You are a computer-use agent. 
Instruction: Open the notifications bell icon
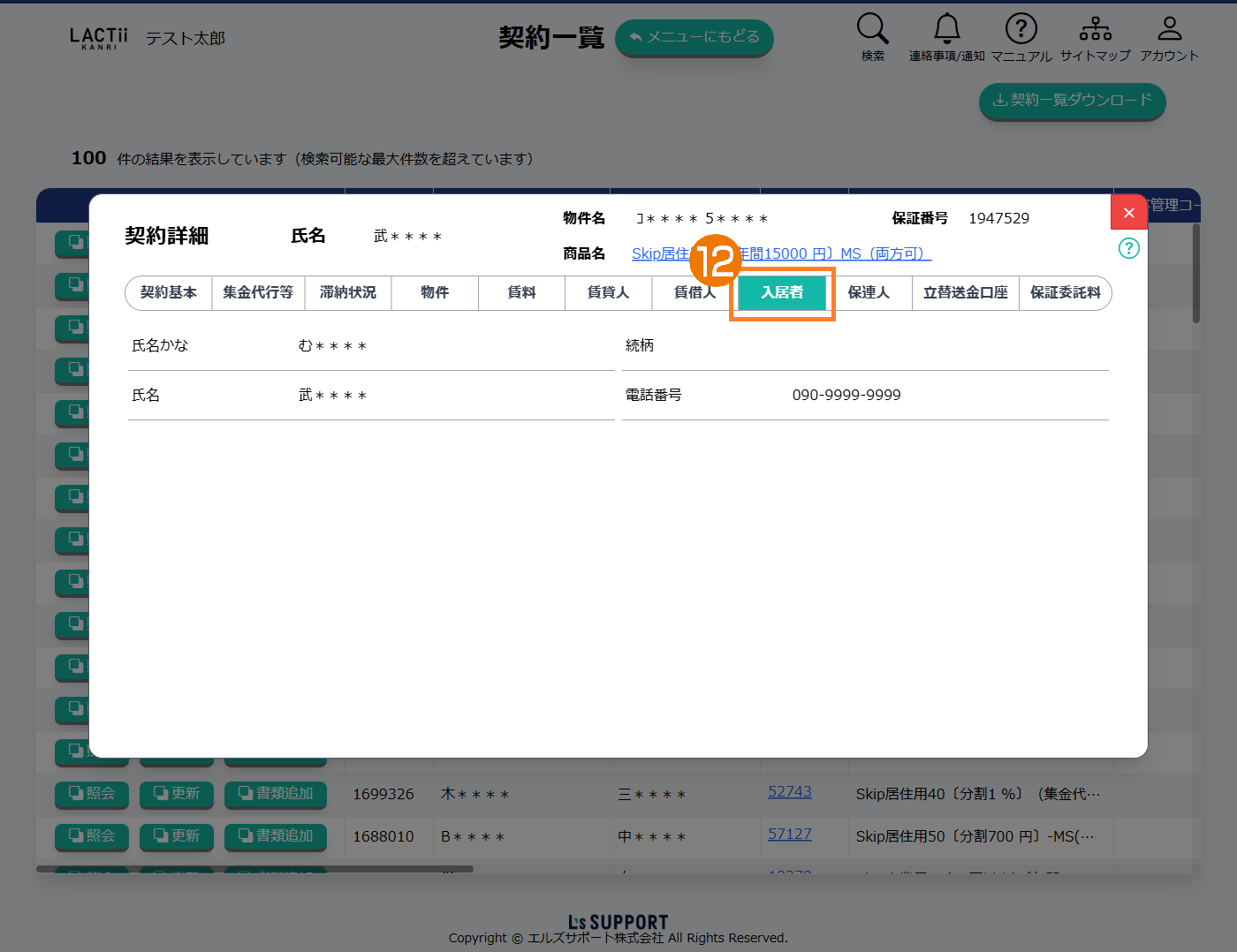click(x=946, y=29)
